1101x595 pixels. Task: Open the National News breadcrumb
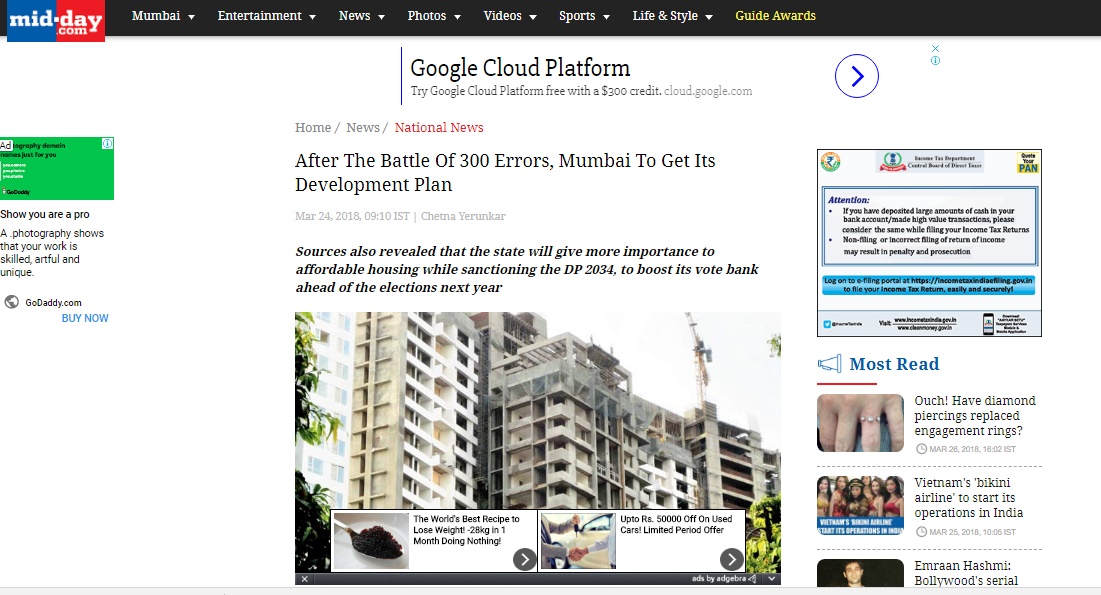(x=439, y=127)
